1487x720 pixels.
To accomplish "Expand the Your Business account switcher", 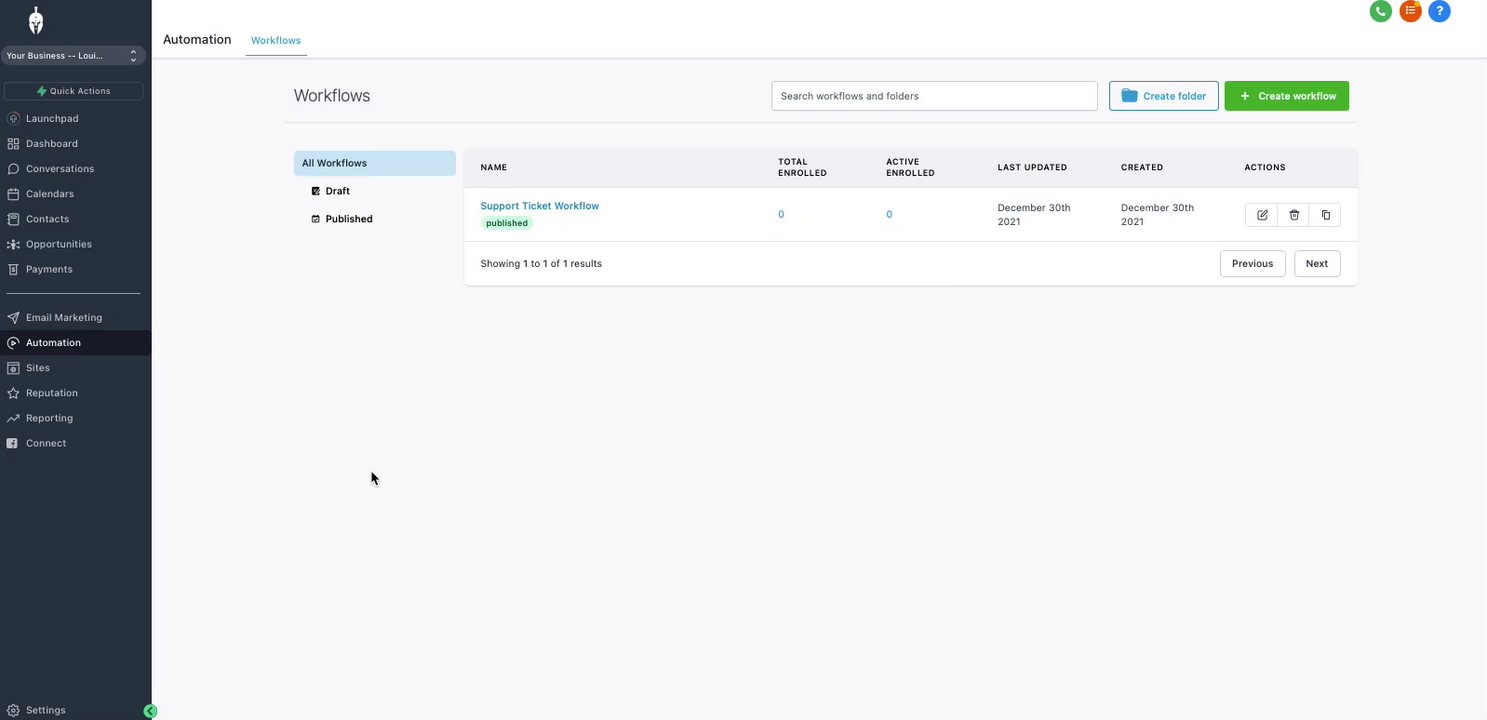I will (73, 56).
